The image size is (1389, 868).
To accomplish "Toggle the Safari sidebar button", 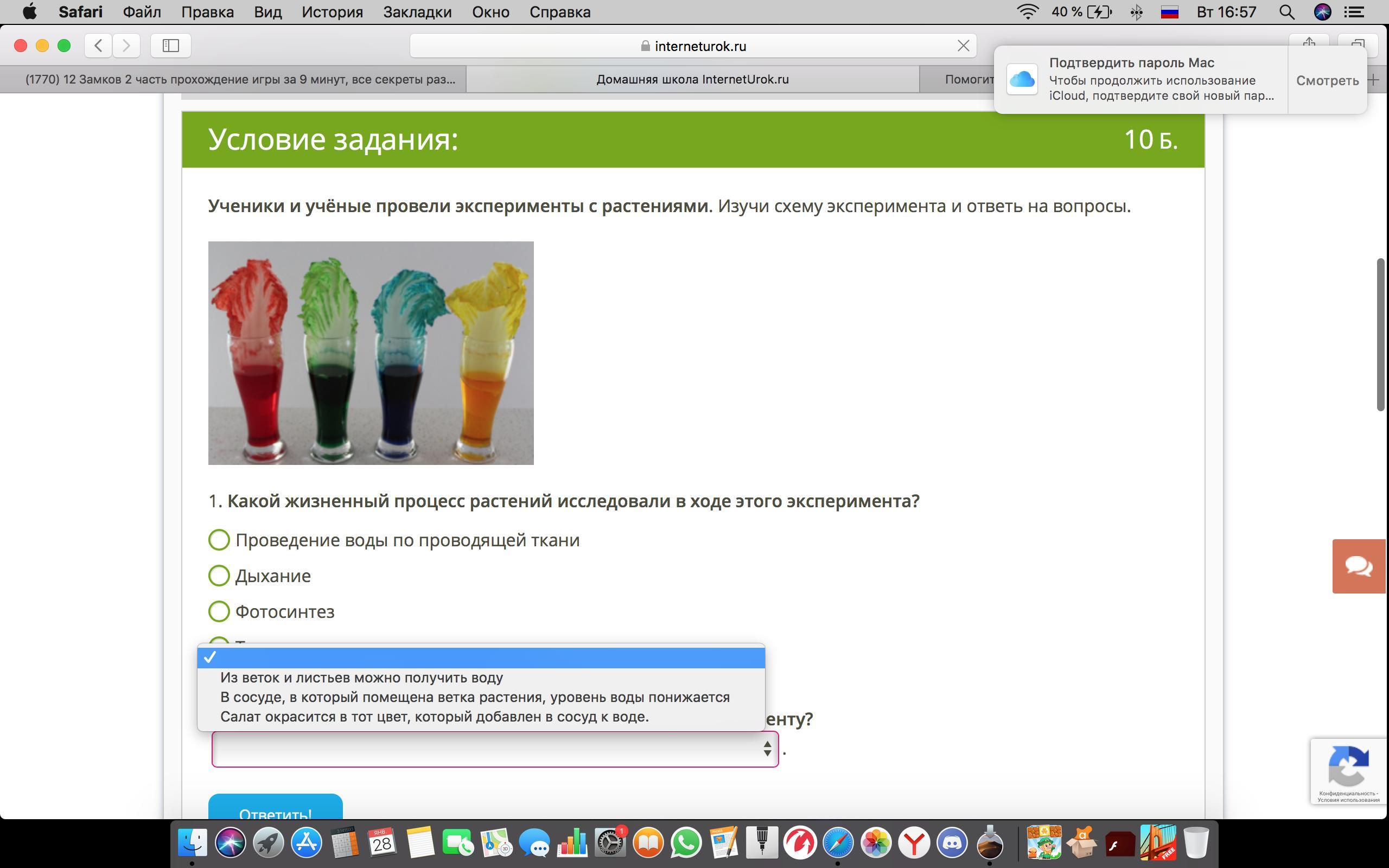I will click(x=170, y=46).
